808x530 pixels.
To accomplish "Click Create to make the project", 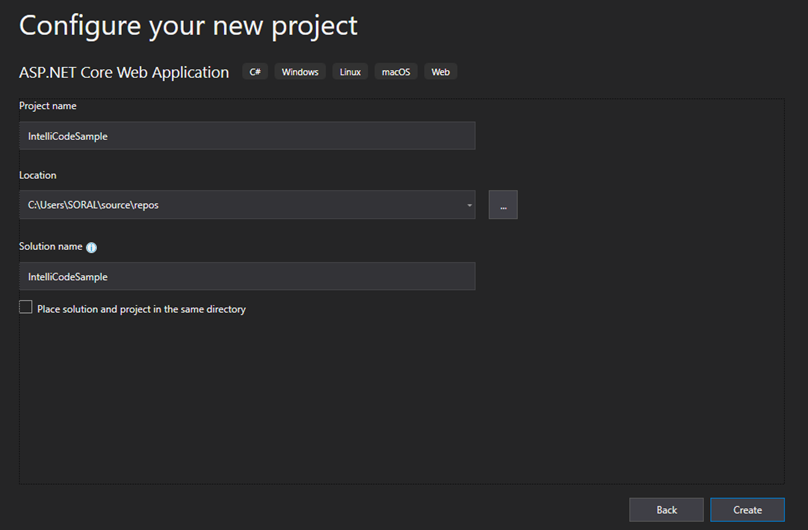I will pos(748,510).
